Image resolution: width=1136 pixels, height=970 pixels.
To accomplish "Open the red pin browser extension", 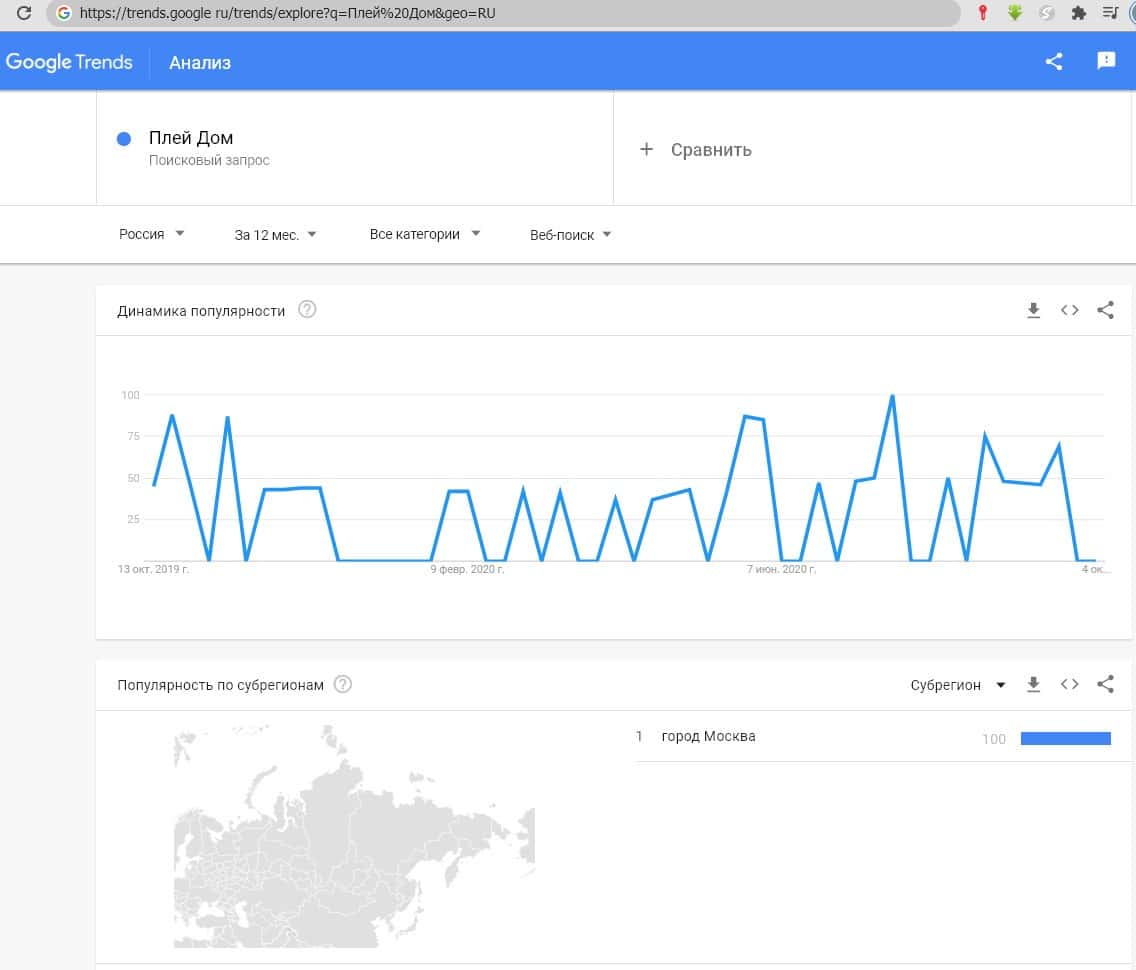I will tap(982, 13).
